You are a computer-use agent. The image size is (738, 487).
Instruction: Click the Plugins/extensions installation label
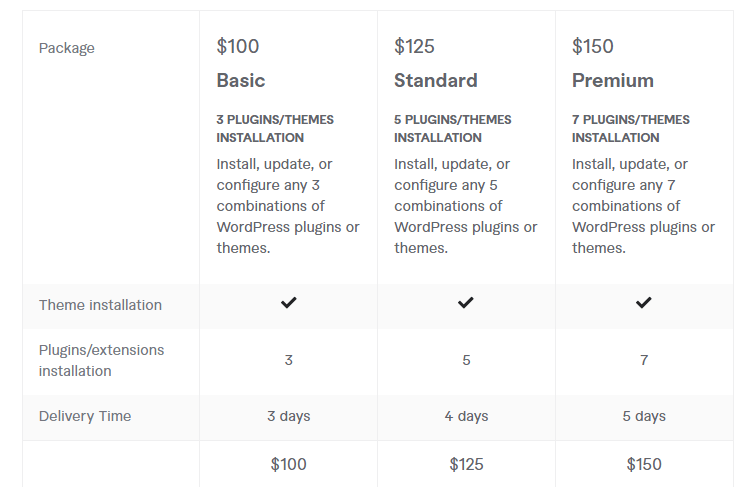coord(101,360)
